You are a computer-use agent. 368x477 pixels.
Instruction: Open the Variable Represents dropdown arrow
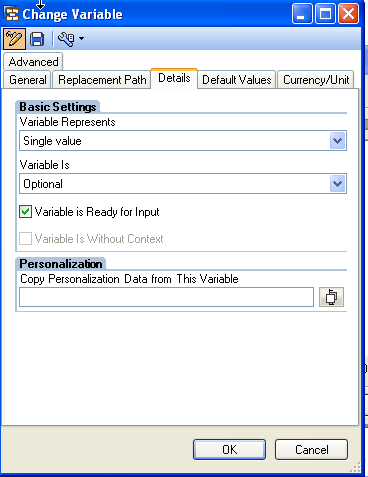[x=338, y=141]
